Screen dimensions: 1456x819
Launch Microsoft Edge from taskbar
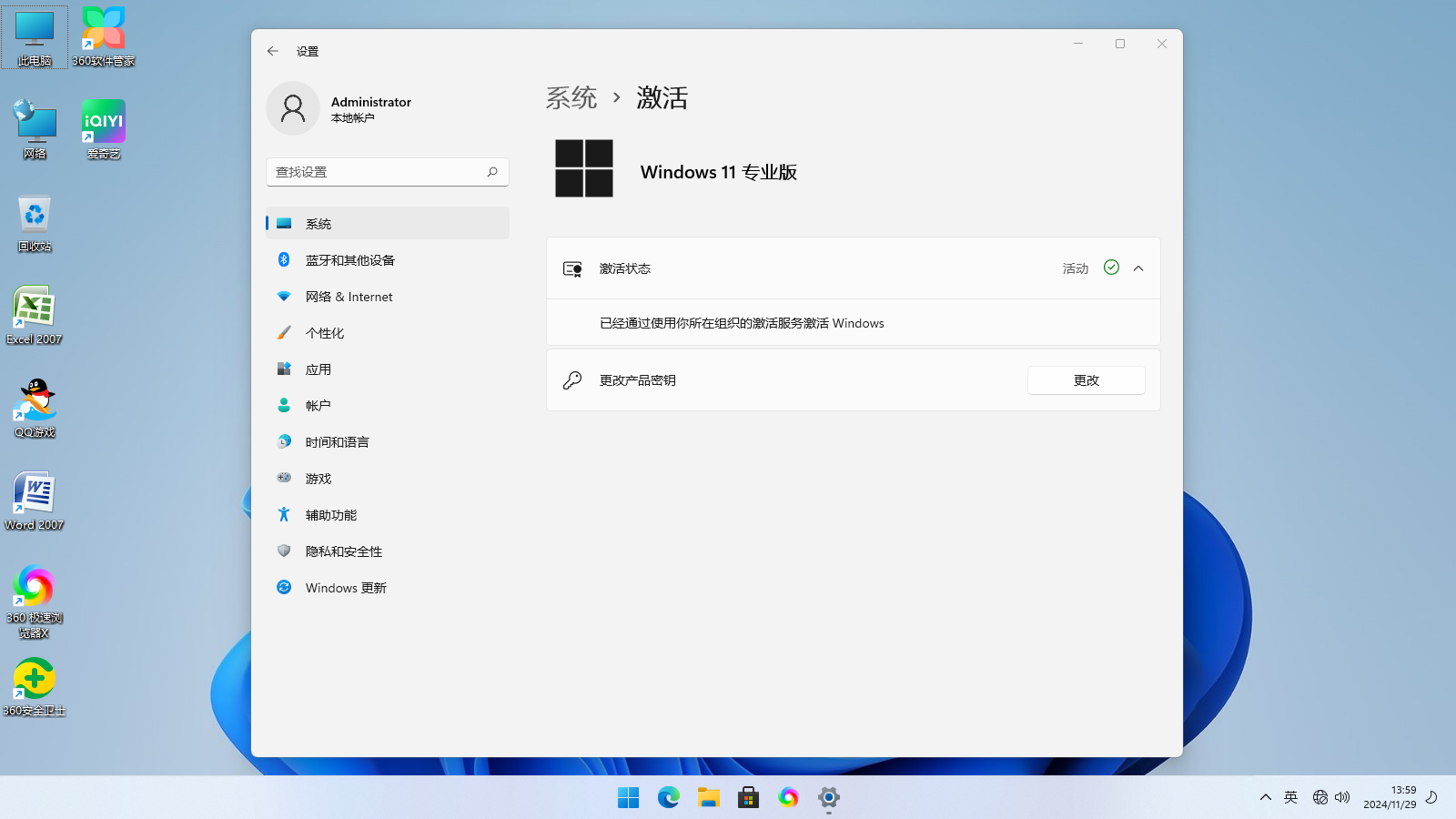coord(669,798)
